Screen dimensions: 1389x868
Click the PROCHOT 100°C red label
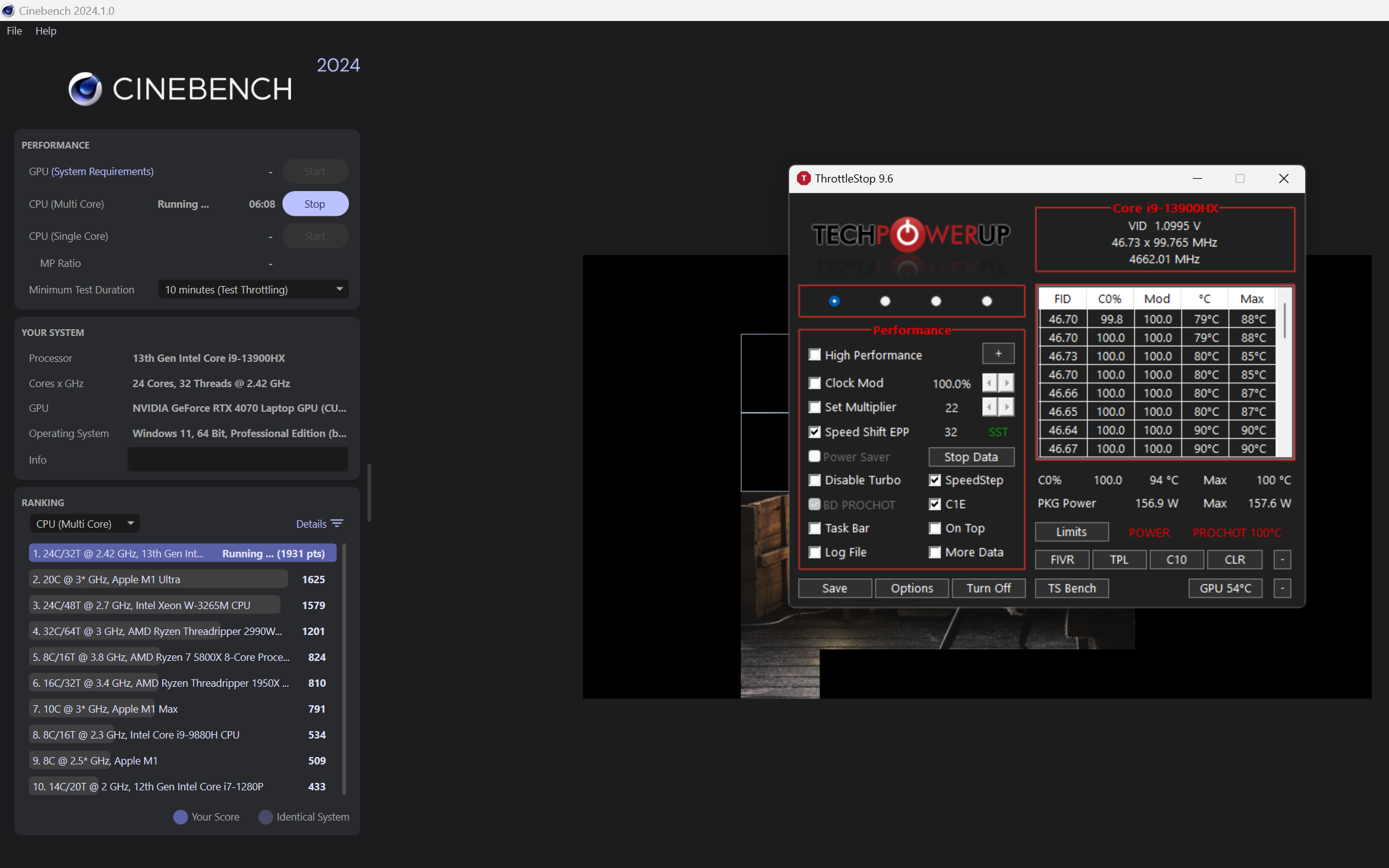1237,533
